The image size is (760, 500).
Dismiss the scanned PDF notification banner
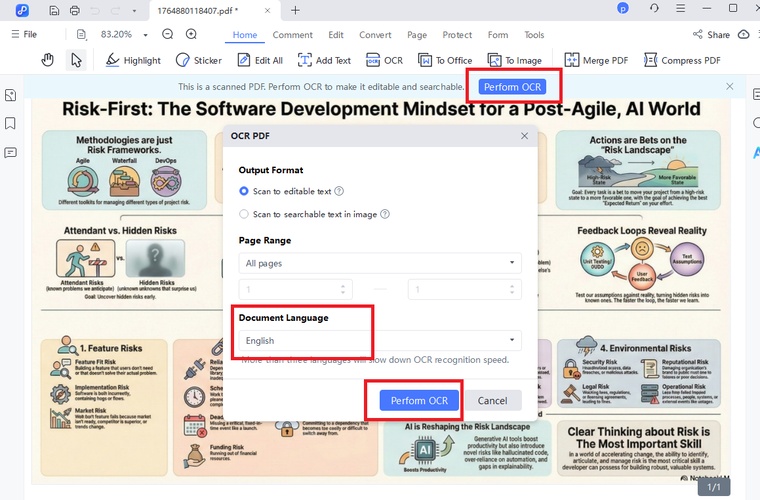point(729,86)
